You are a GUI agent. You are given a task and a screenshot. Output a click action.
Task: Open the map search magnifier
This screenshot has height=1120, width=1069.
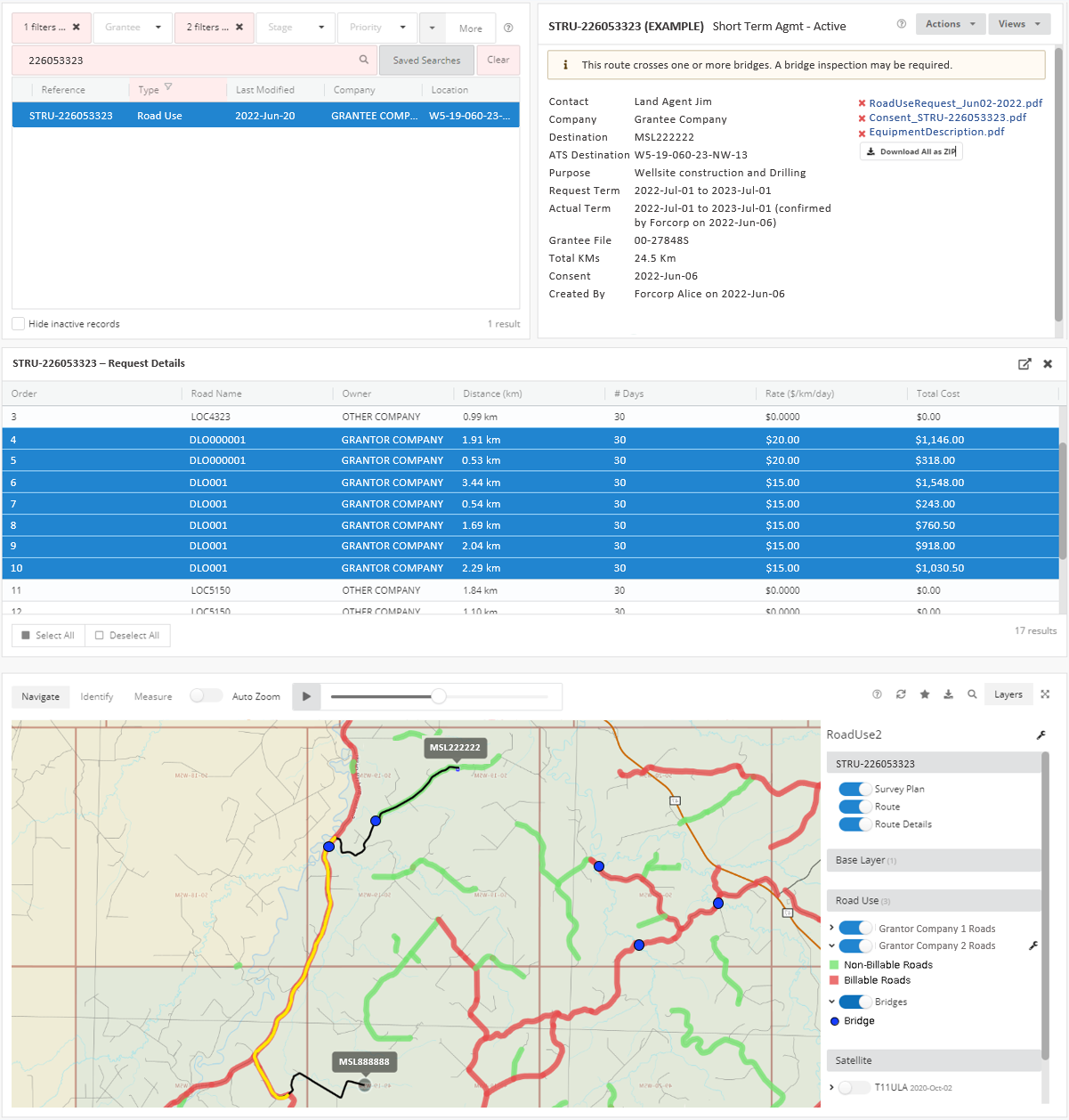(972, 694)
